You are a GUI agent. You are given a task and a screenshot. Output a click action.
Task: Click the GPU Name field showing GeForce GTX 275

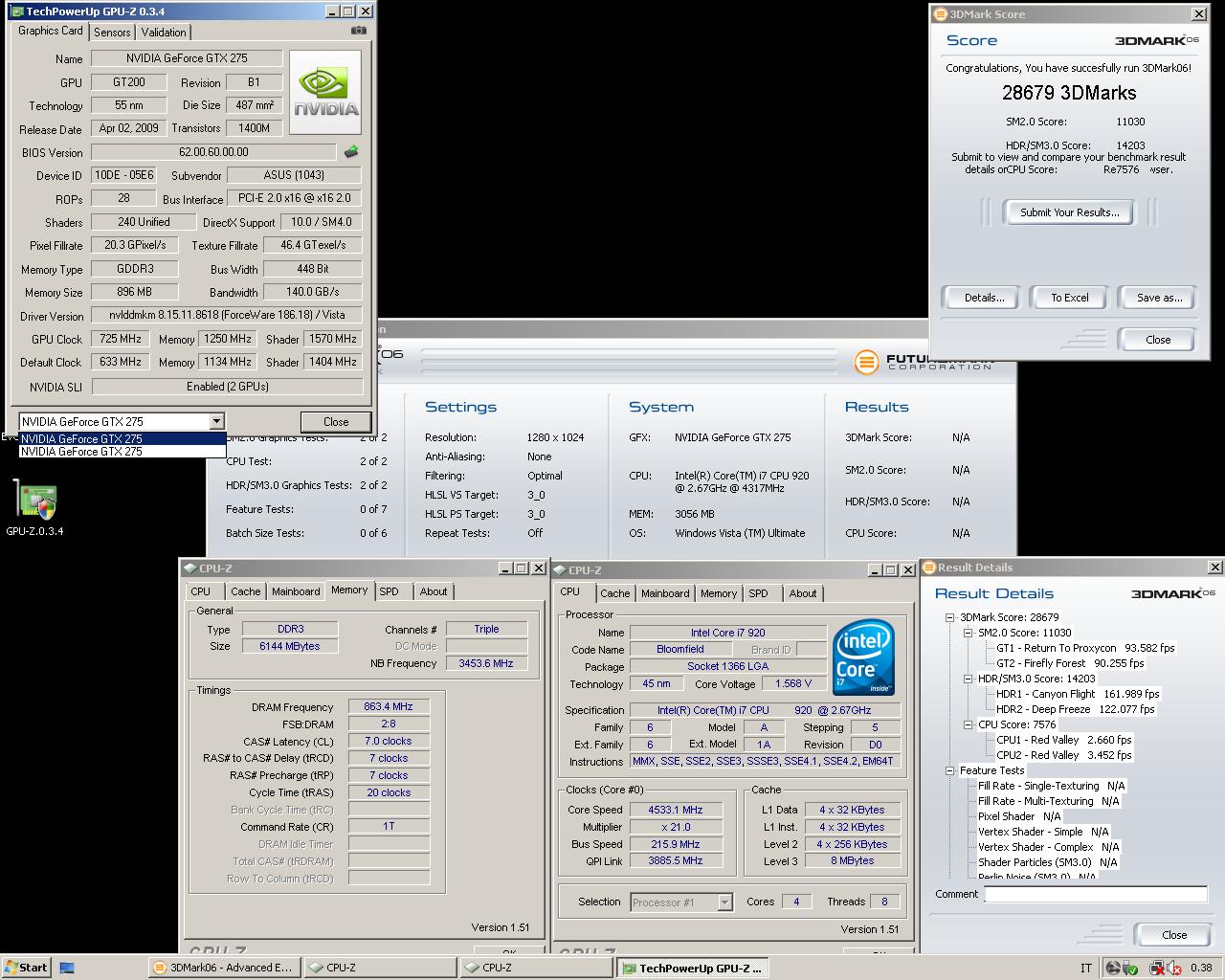187,58
